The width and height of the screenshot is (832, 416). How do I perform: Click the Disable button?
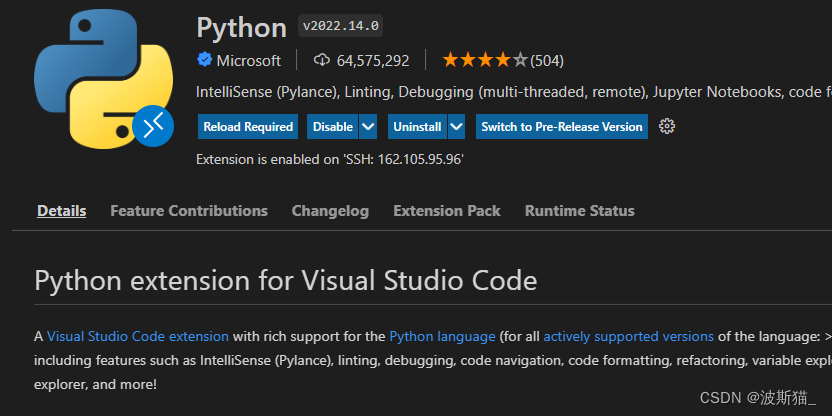point(332,127)
